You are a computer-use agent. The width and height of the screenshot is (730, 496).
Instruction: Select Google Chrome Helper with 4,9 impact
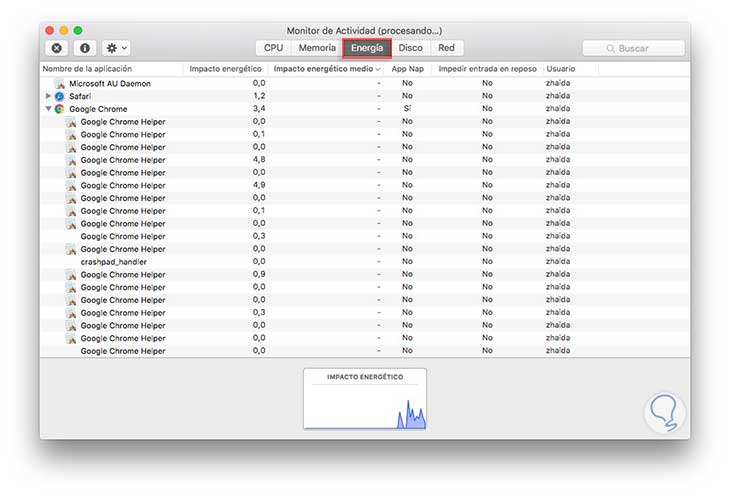(123, 186)
